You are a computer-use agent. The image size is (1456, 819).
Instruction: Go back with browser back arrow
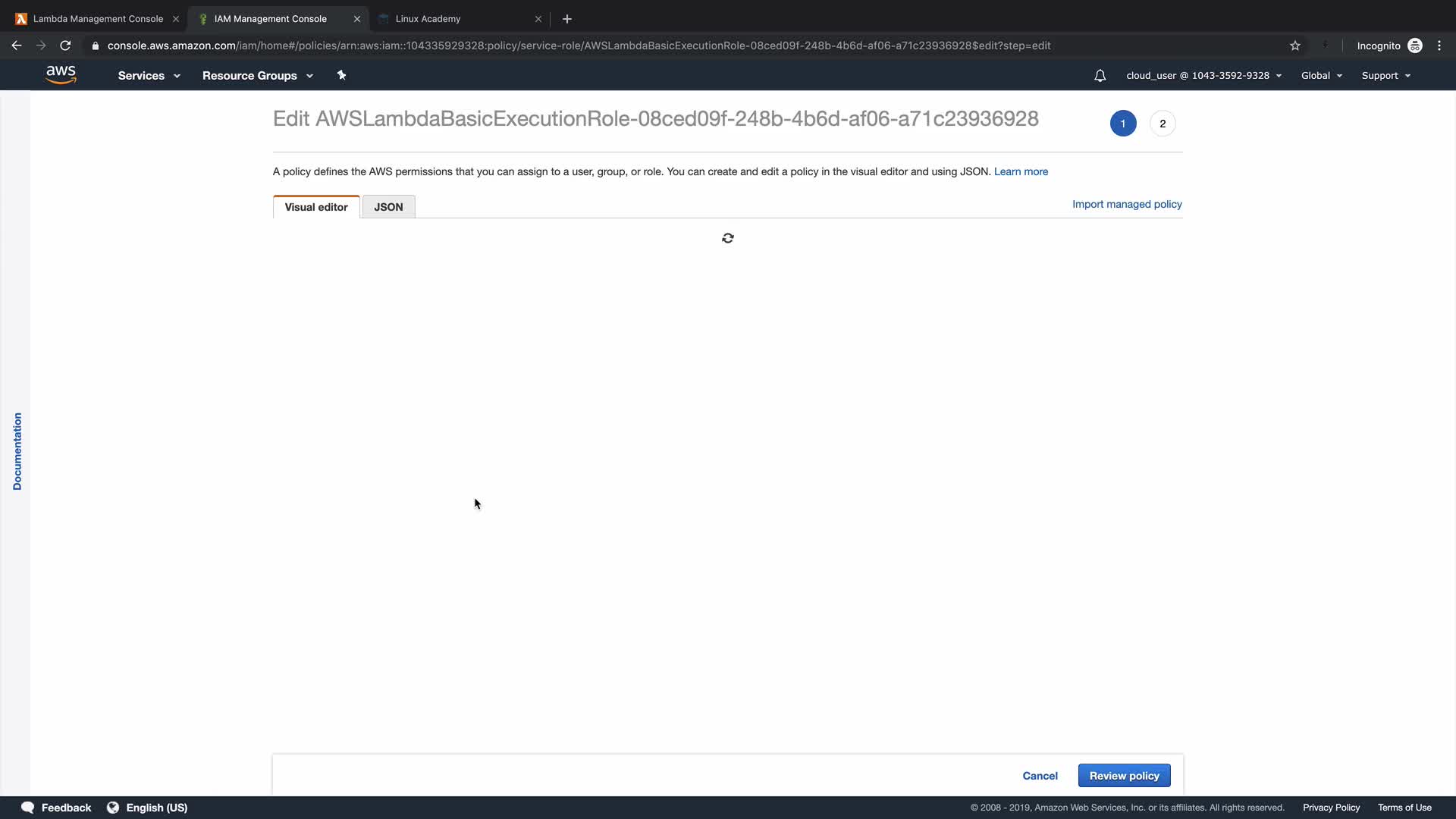click(x=17, y=45)
